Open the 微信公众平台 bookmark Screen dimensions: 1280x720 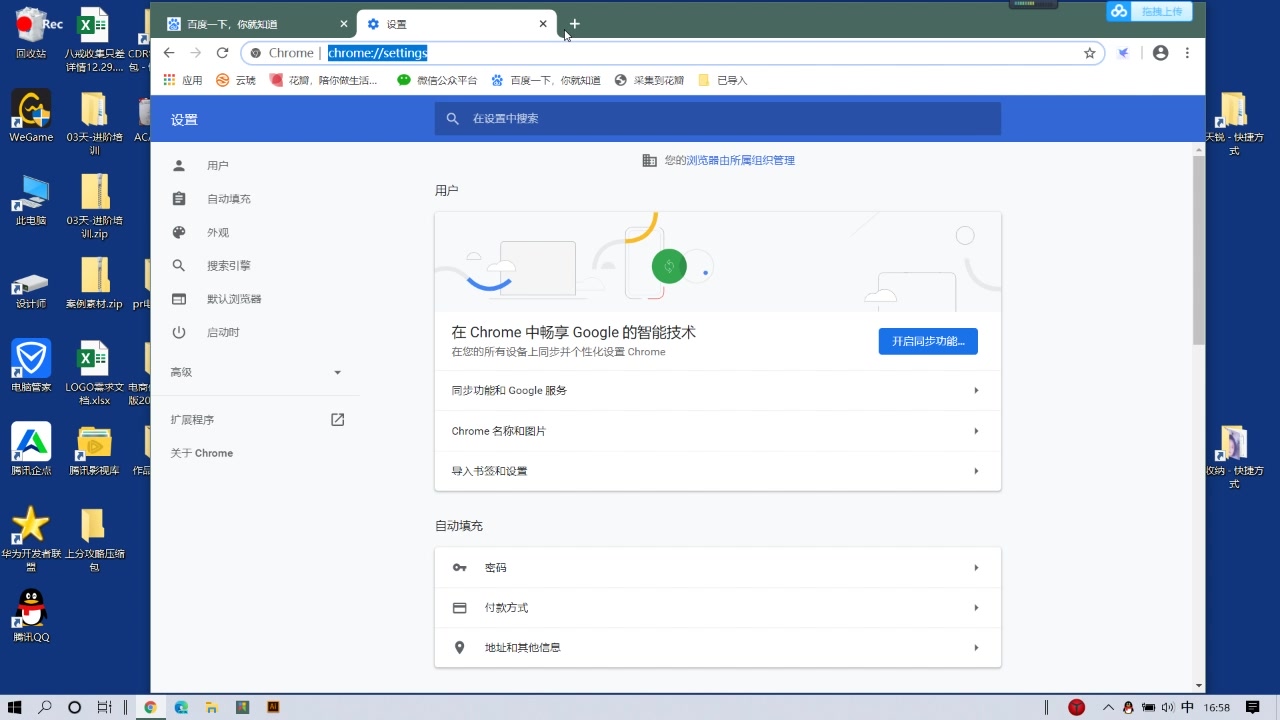point(437,80)
